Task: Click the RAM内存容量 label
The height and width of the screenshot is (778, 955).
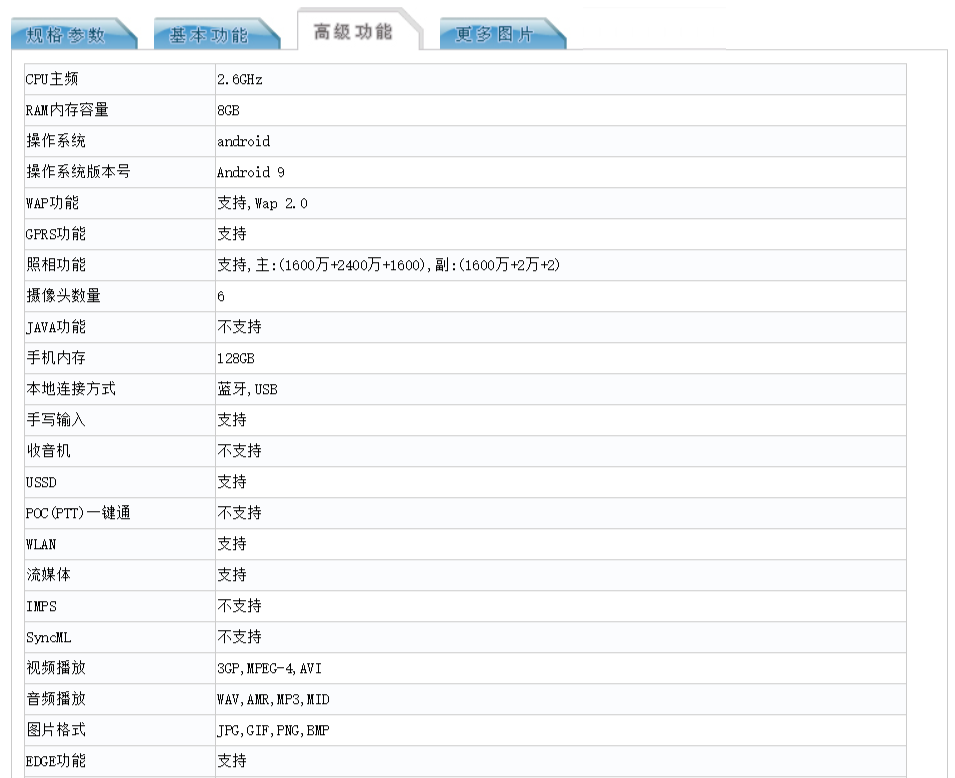Action: (67, 111)
